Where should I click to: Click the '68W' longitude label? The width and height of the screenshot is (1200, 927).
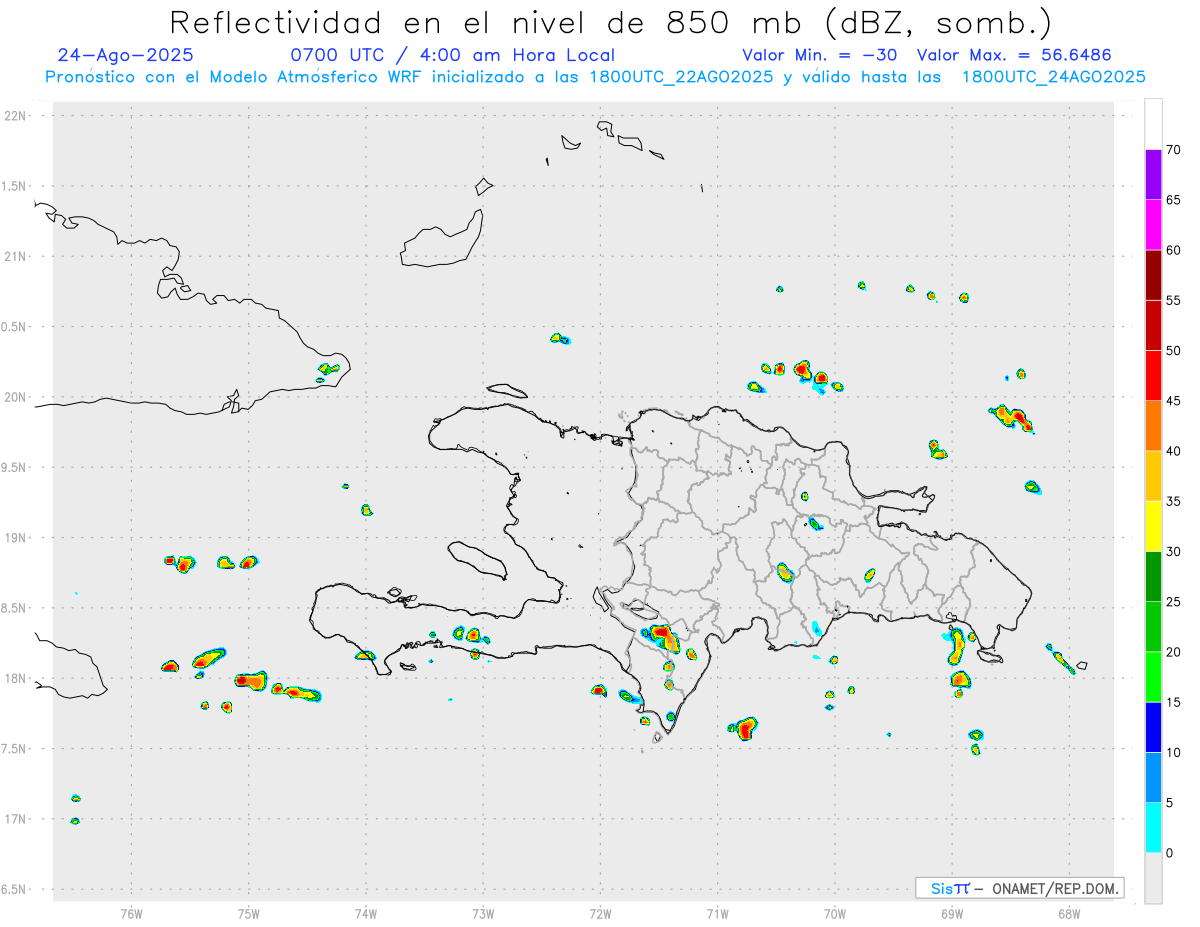1068,913
